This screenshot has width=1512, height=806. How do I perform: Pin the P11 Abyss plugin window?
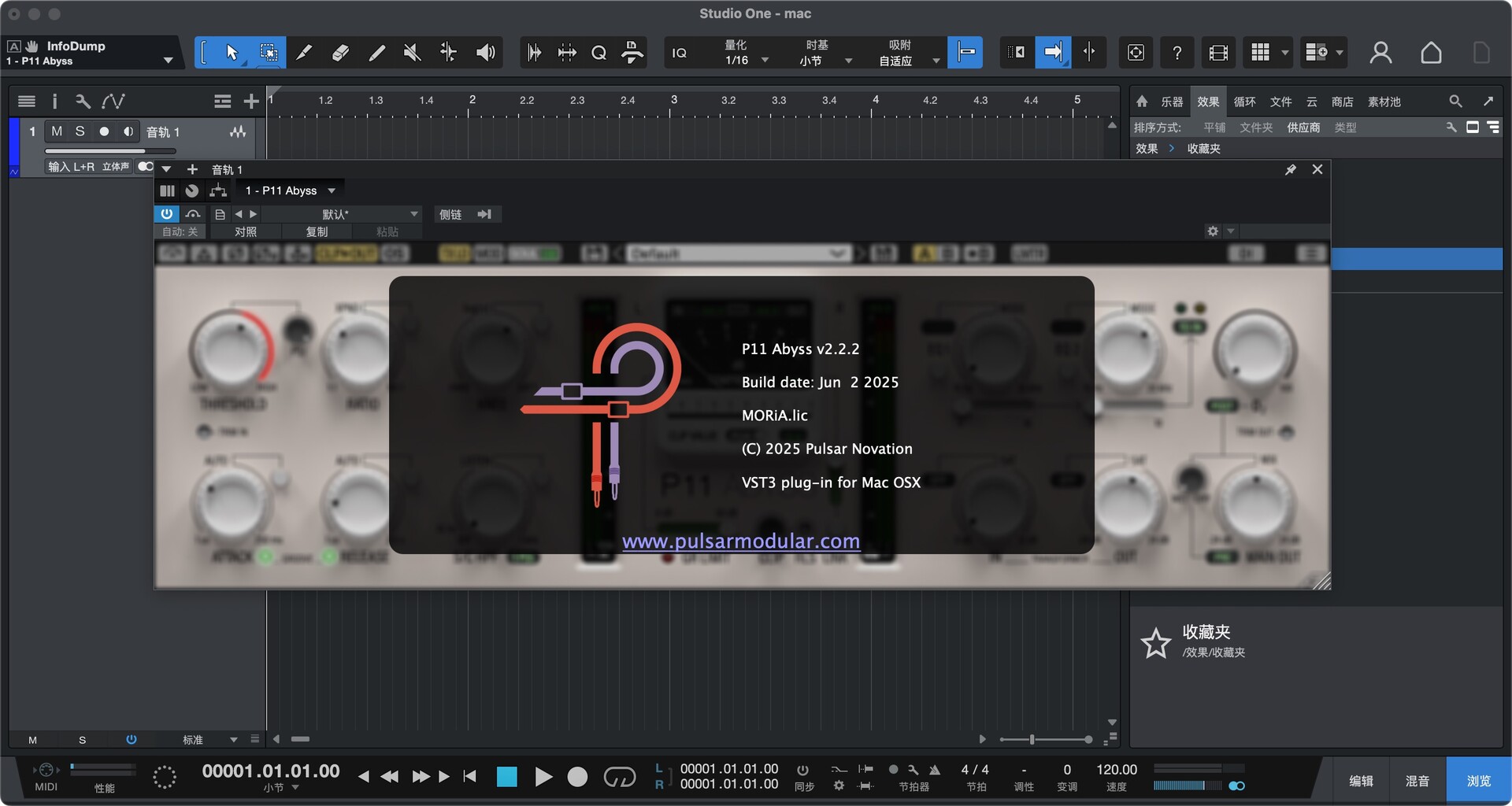[1291, 170]
